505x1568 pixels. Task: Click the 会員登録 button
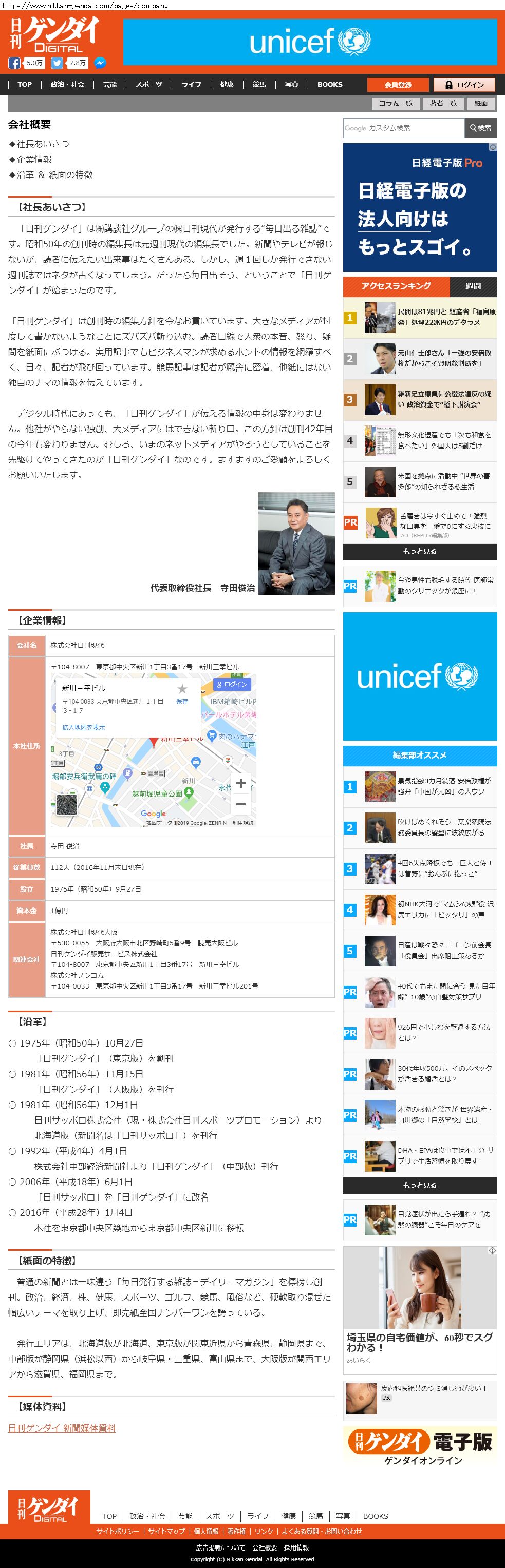[x=398, y=85]
